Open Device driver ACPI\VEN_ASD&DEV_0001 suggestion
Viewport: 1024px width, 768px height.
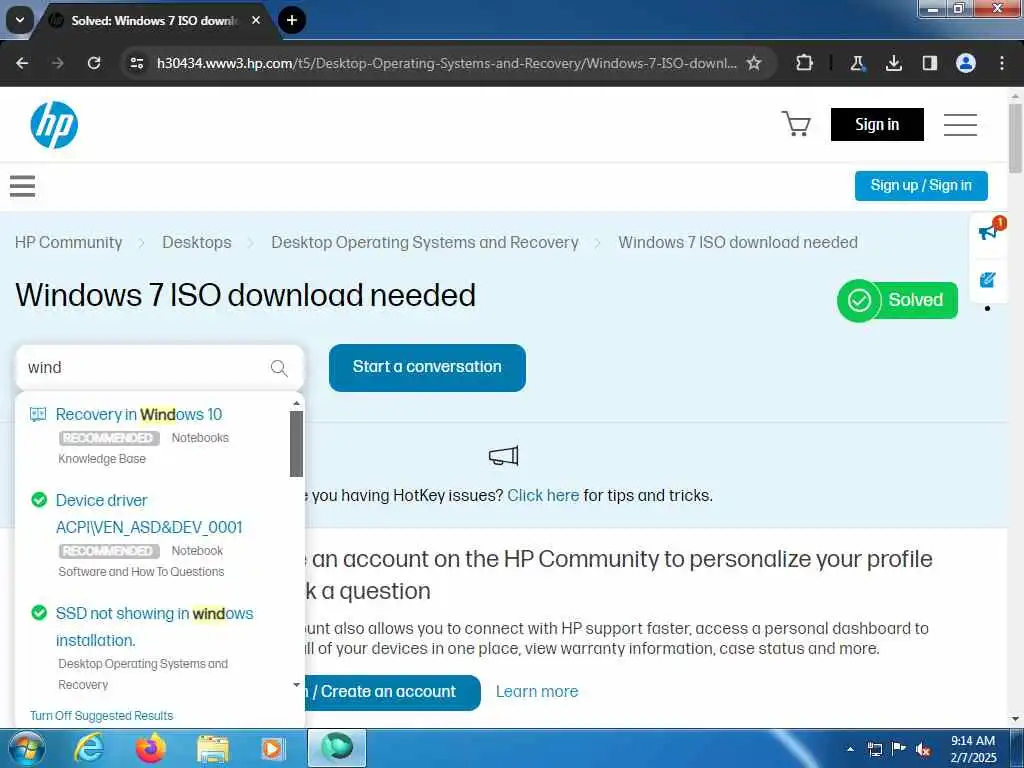(x=149, y=514)
